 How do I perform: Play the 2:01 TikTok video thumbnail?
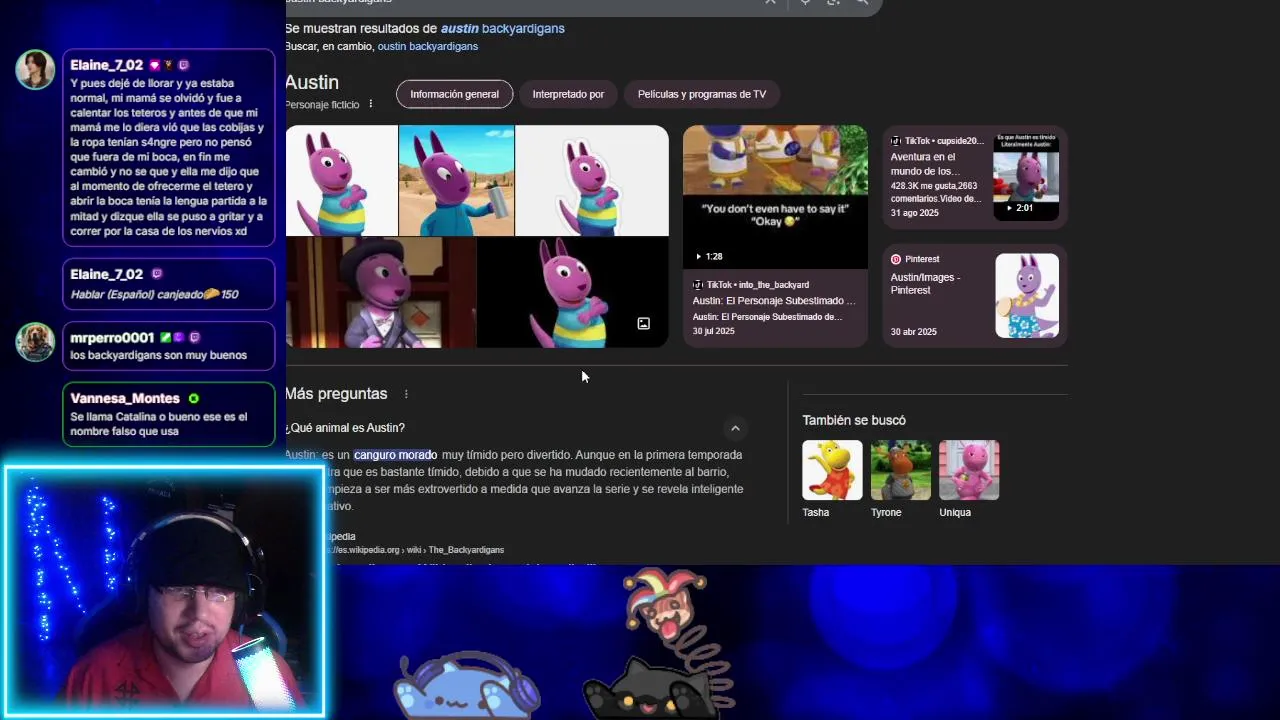1026,176
